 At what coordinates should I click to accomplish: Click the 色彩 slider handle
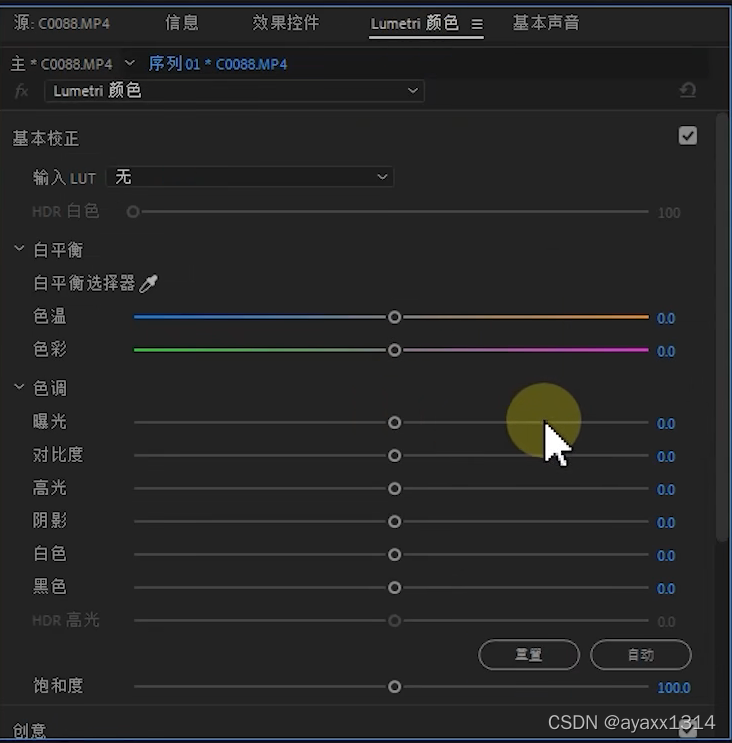[394, 350]
